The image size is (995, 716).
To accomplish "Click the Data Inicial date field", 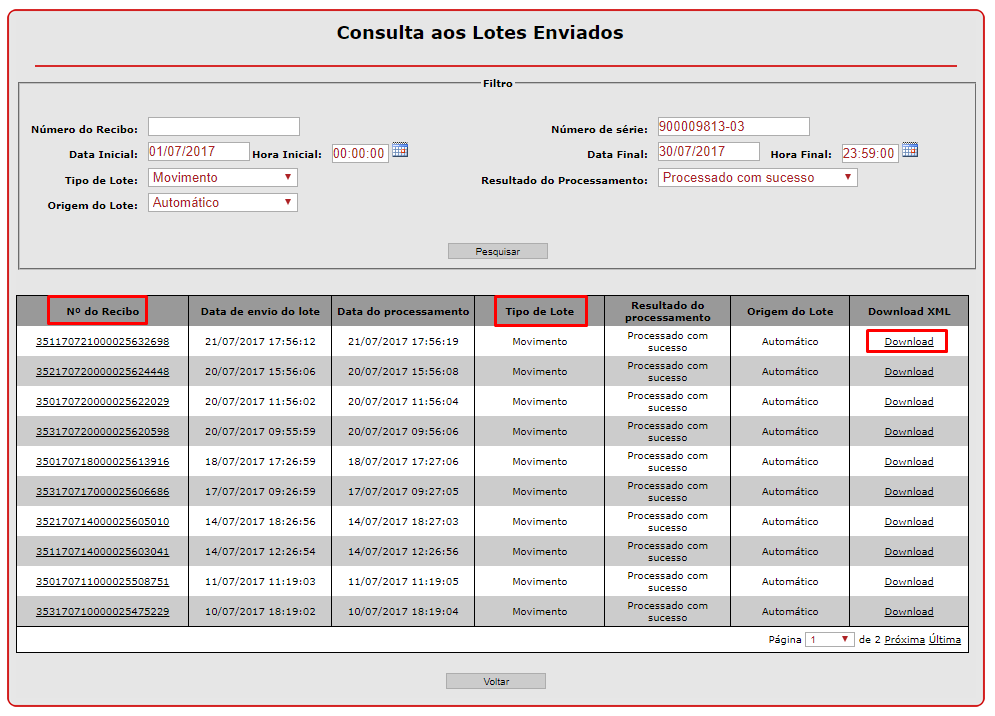I will (x=199, y=152).
